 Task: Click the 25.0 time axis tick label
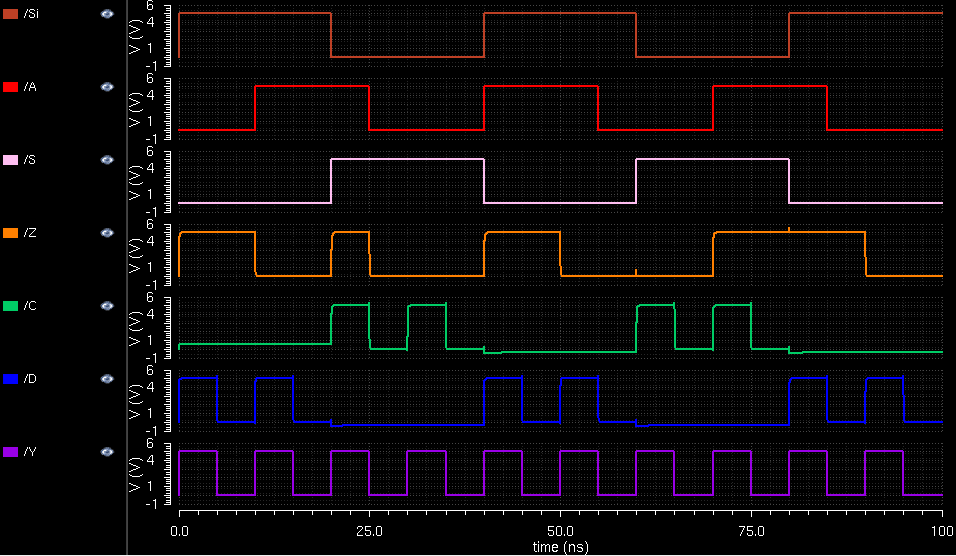pyautogui.click(x=369, y=531)
